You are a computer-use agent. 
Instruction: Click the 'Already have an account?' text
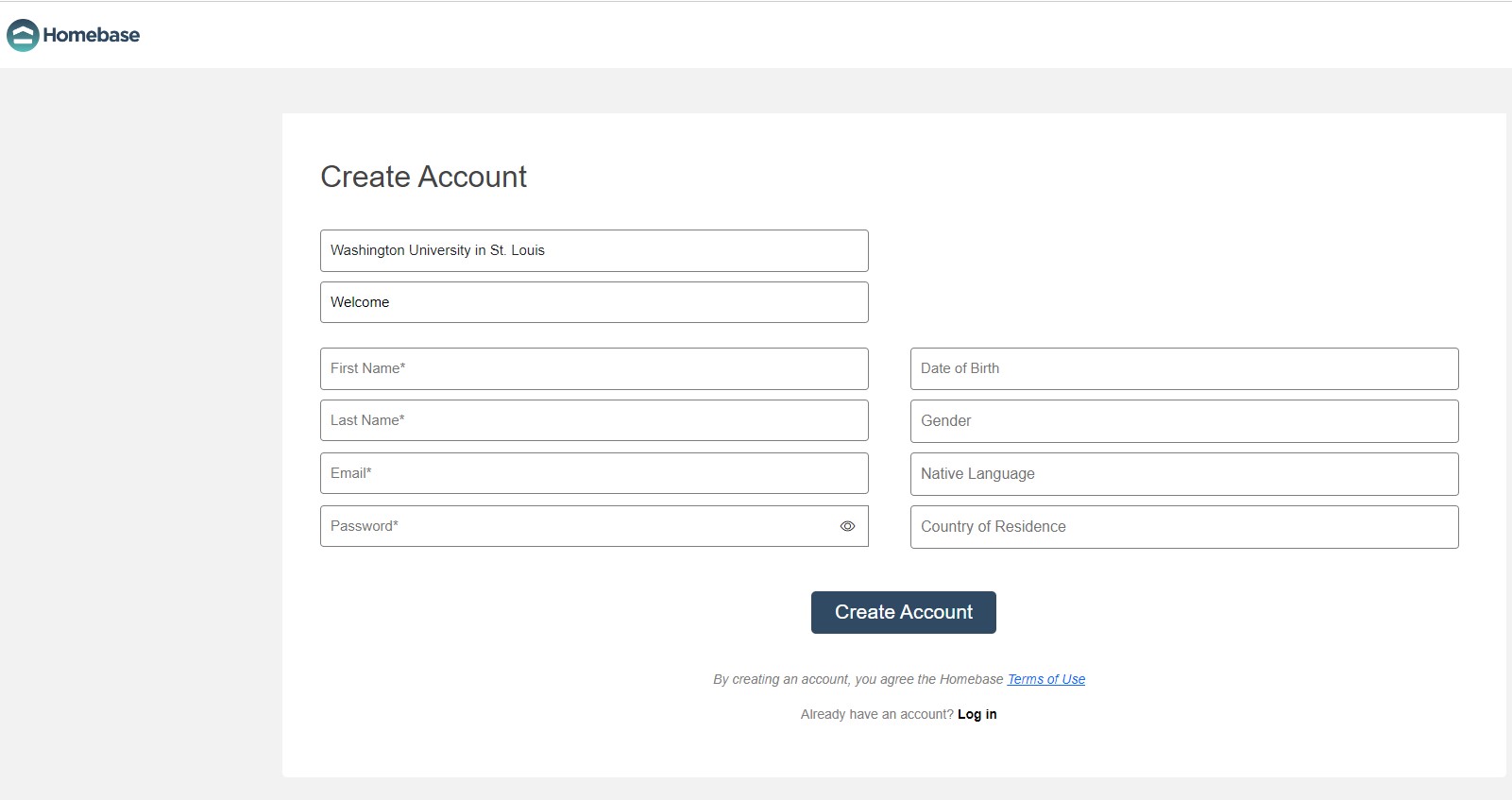tap(876, 714)
